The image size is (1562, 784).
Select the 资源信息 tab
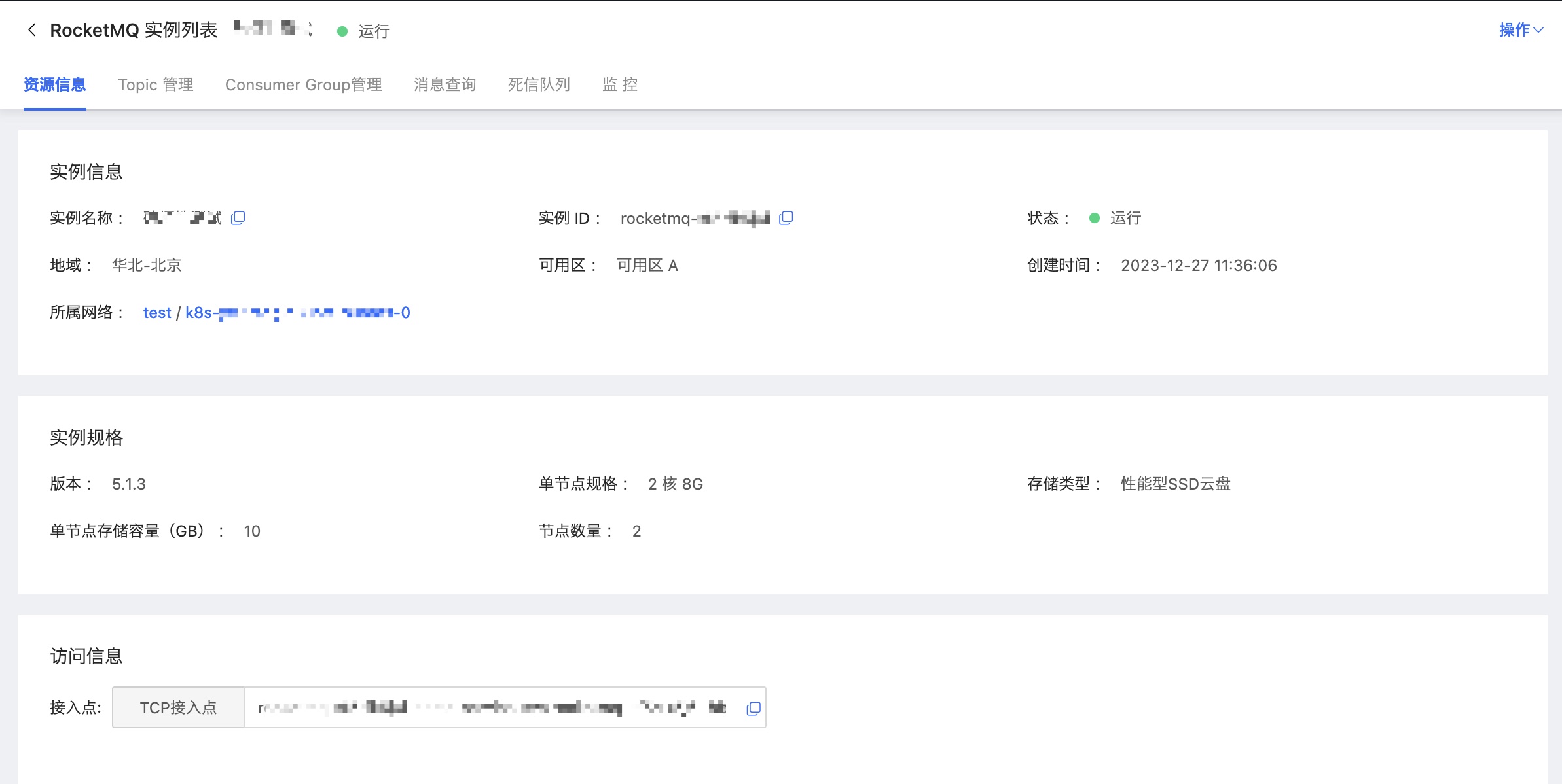(x=55, y=85)
